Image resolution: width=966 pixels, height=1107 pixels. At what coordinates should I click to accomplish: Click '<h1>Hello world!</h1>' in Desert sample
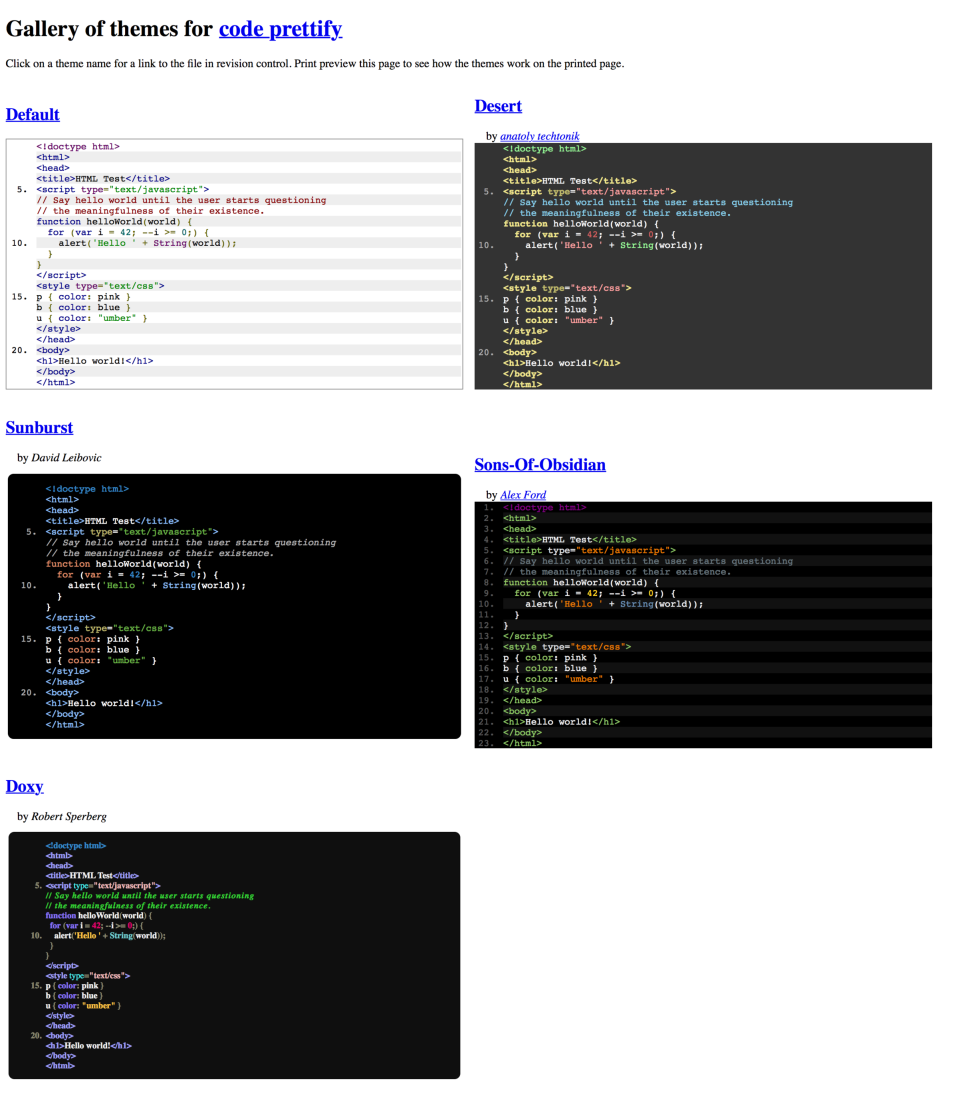561,363
